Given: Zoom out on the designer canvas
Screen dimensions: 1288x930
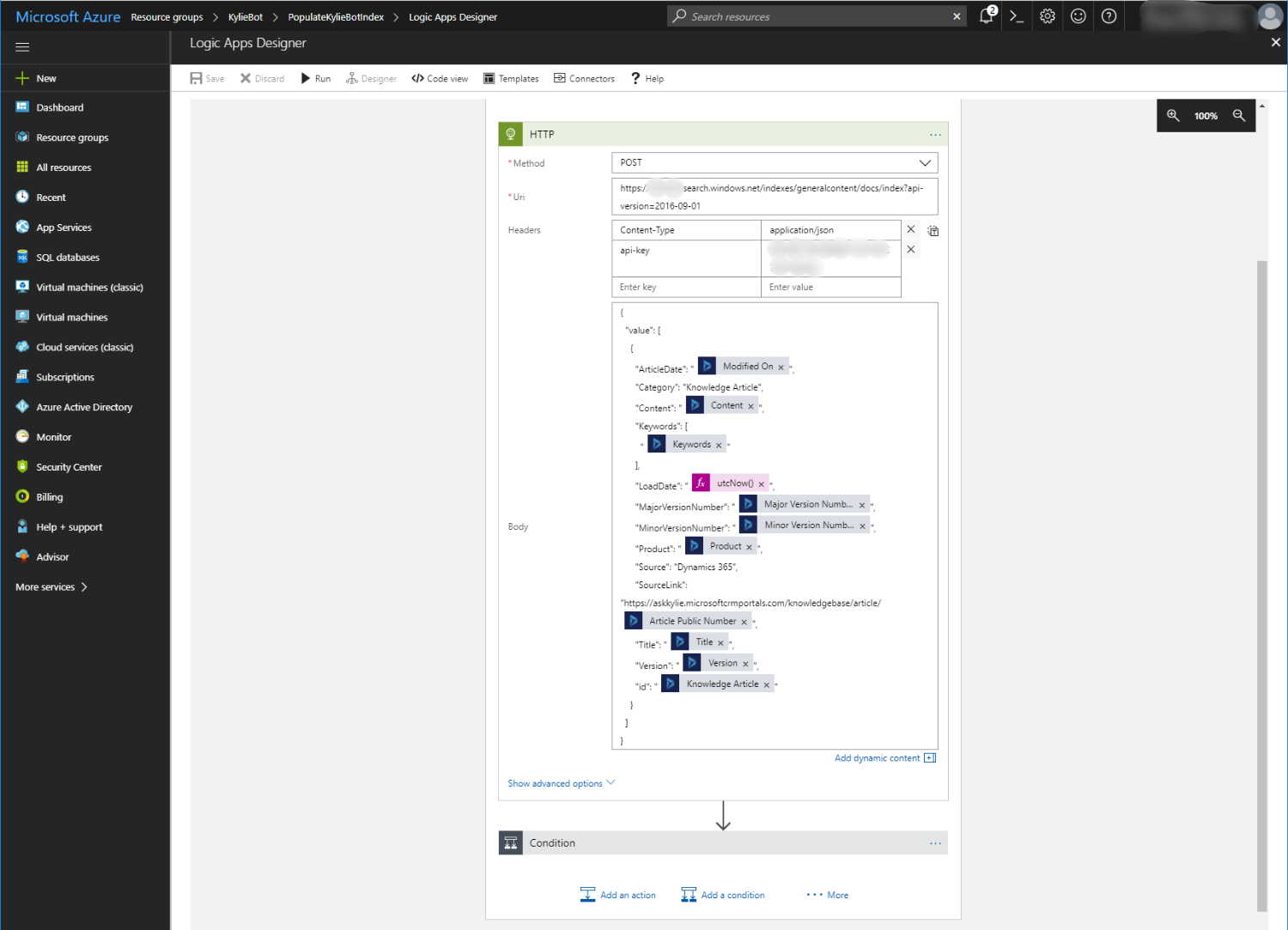Looking at the screenshot, I should [1239, 116].
